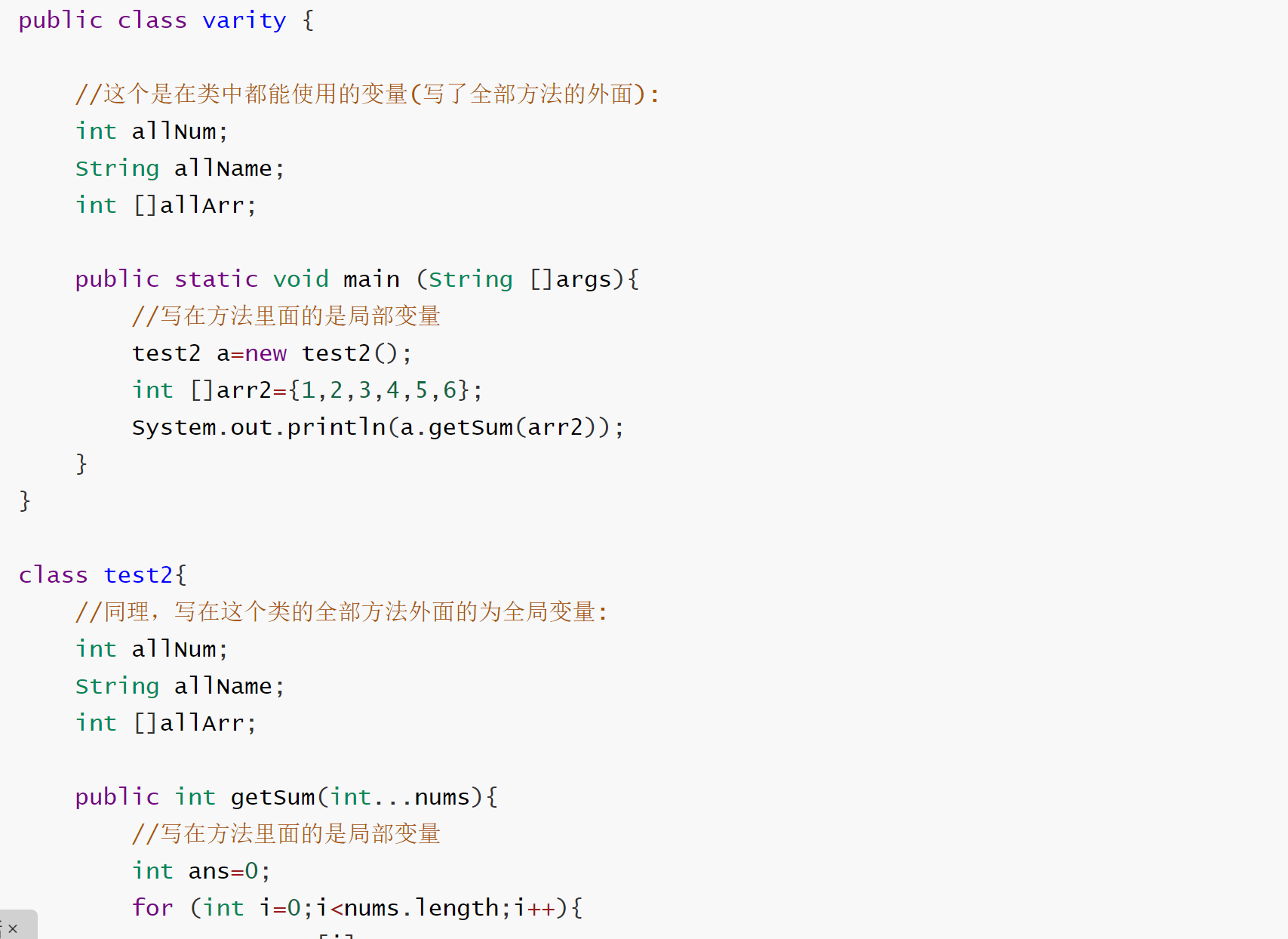Screen dimensions: 1288x939
Task: Click the 'static' keyword in main declaration
Action: (x=216, y=279)
